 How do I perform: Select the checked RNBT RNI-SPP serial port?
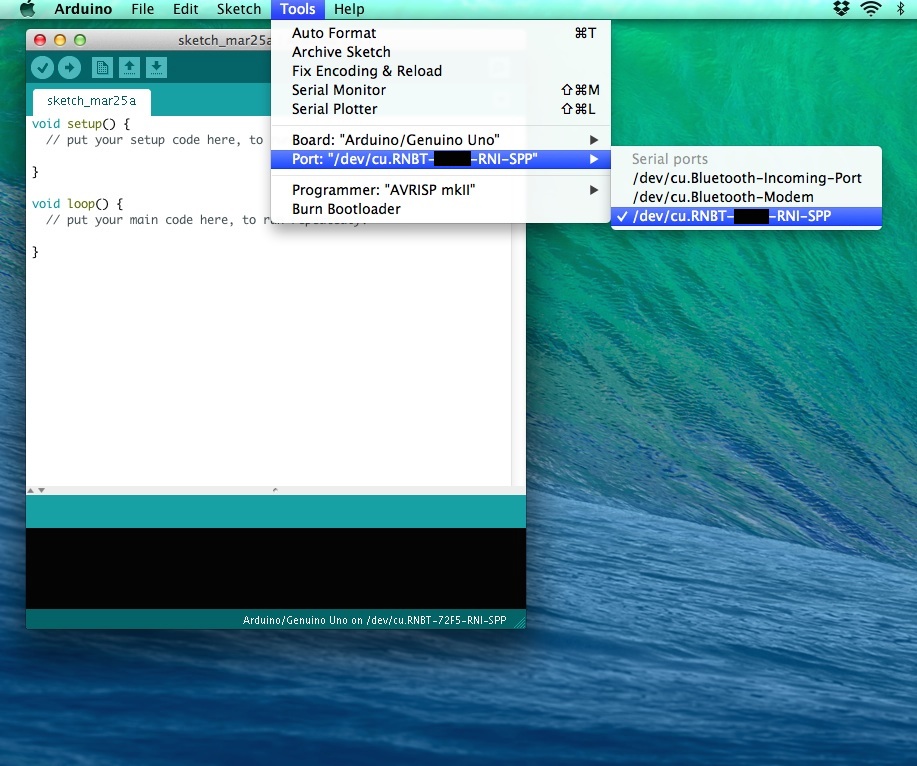tap(746, 216)
